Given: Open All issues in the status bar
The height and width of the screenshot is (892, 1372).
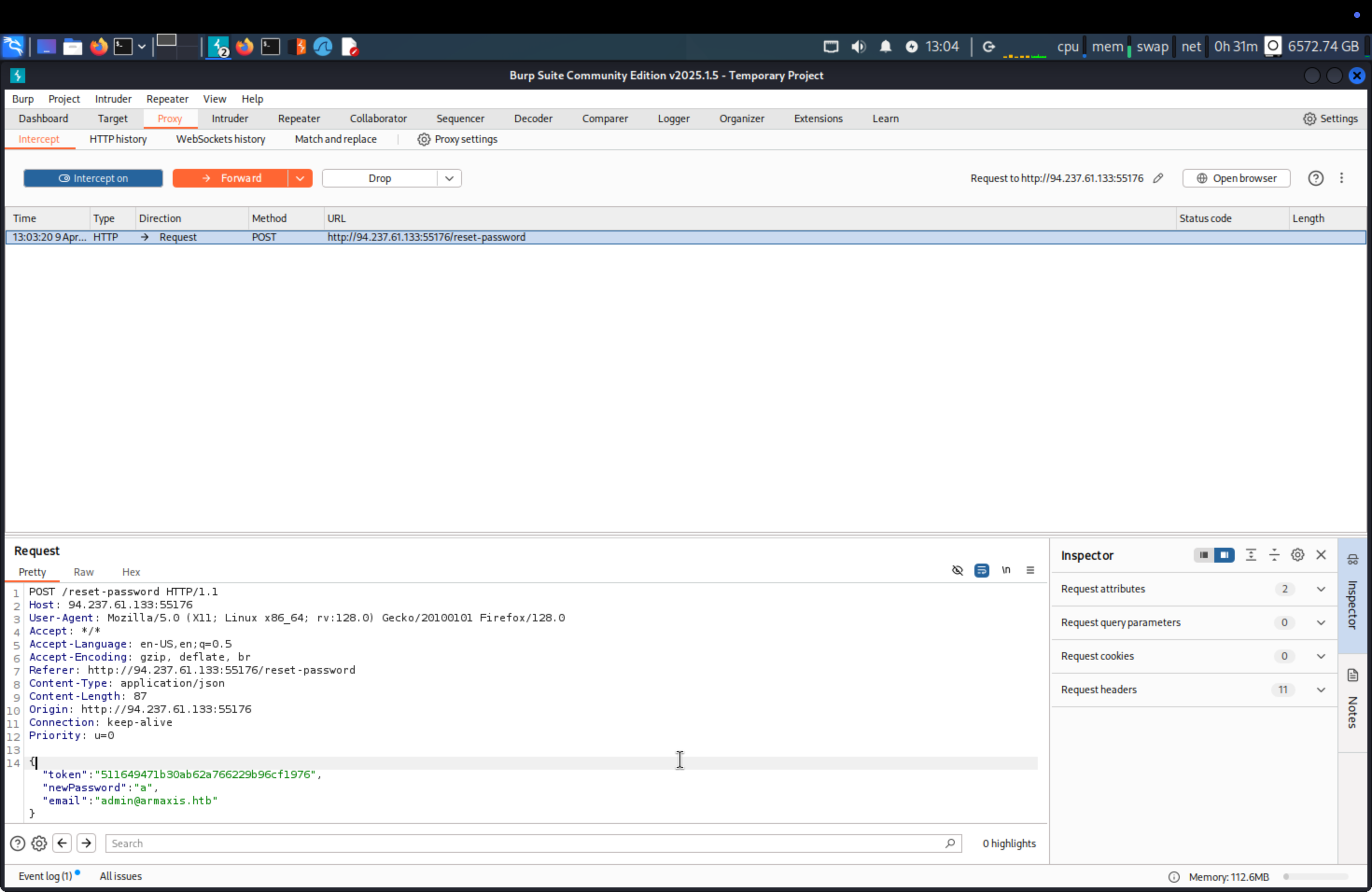Looking at the screenshot, I should click(x=120, y=876).
